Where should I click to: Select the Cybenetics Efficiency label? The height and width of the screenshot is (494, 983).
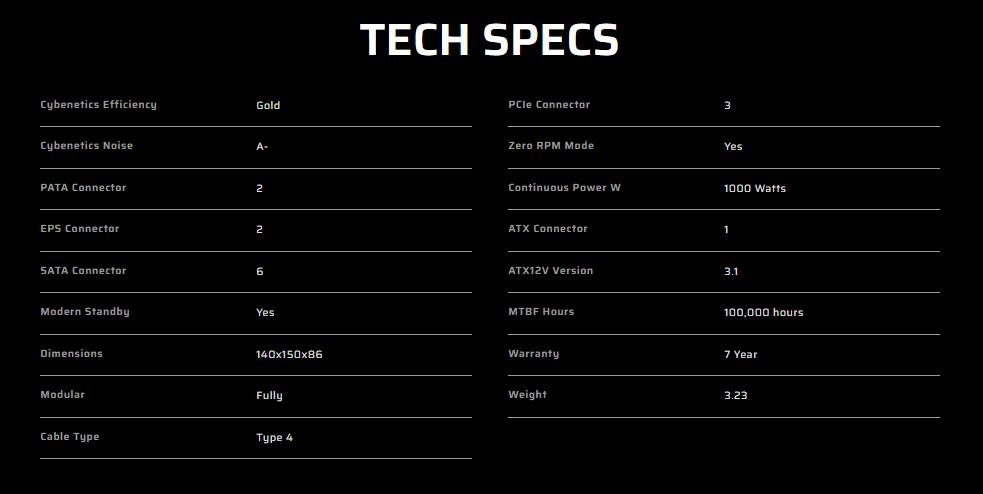point(98,105)
